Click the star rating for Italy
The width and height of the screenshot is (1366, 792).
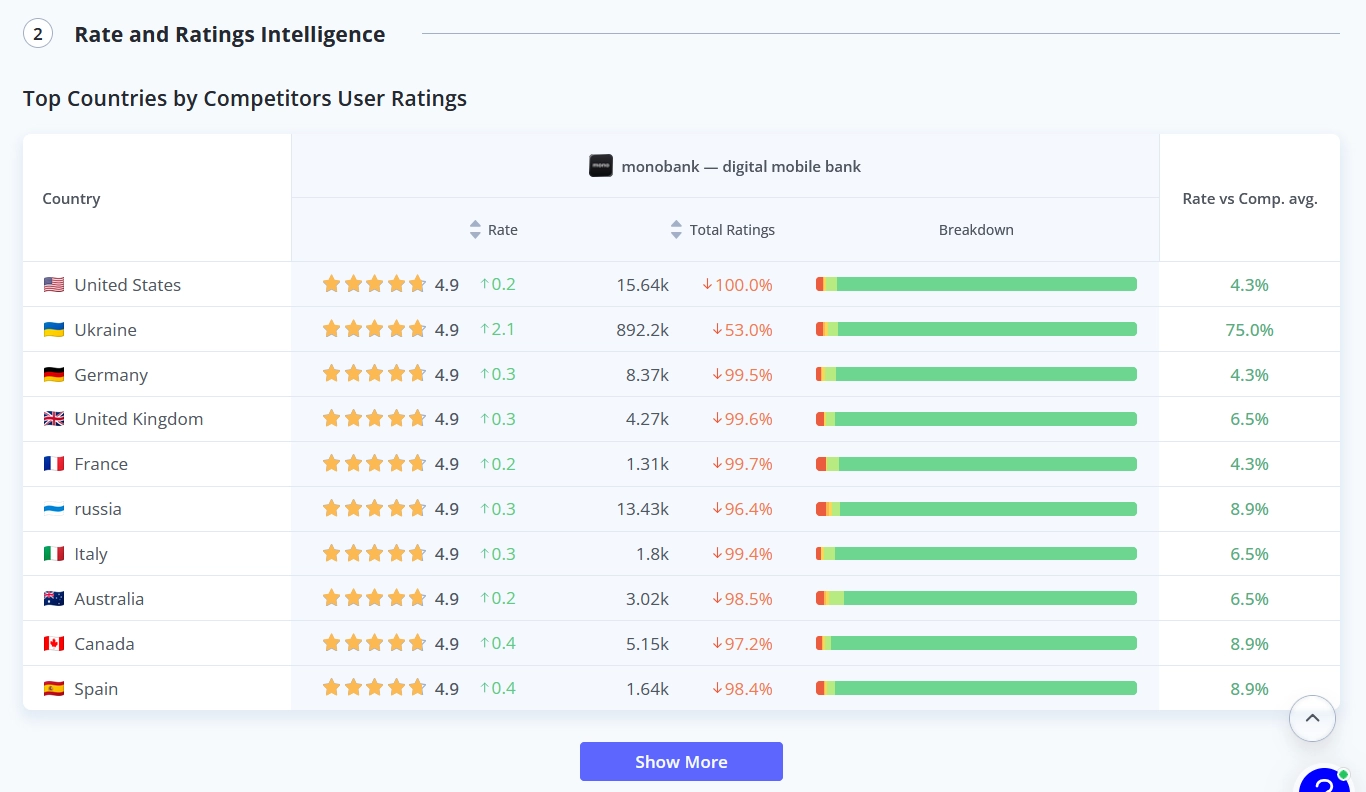coord(374,554)
